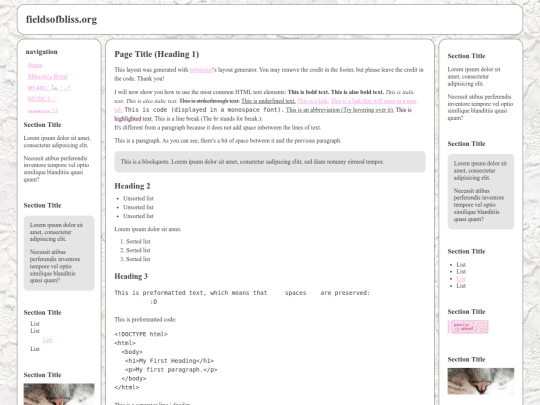Click the '<!DOCTYPE html>' code line

click(x=141, y=334)
